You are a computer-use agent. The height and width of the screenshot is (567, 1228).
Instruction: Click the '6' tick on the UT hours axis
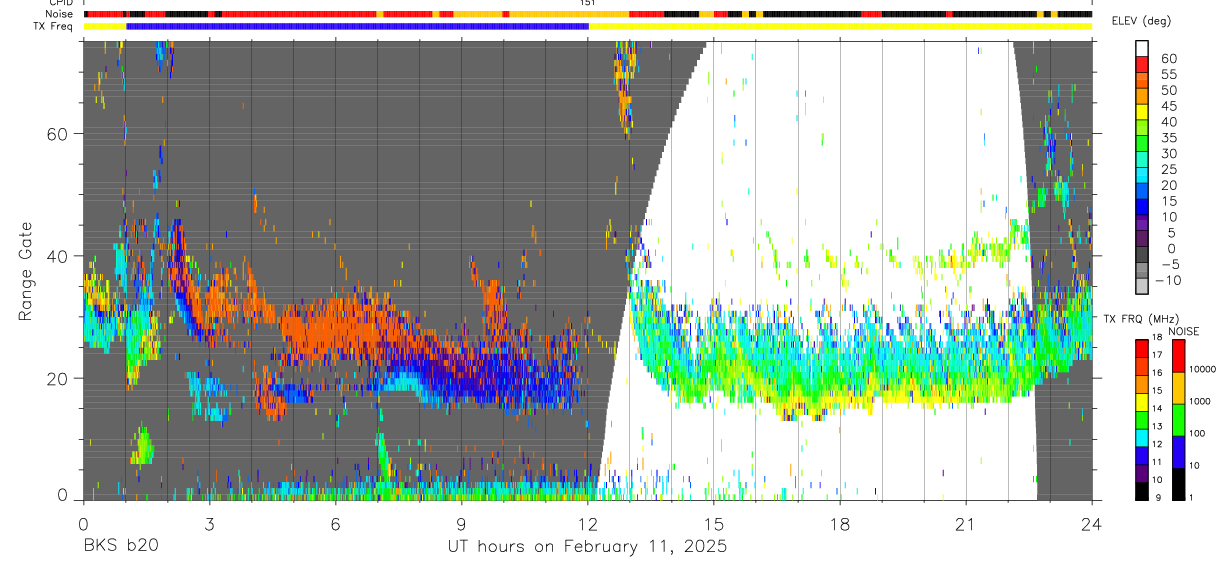[335, 523]
